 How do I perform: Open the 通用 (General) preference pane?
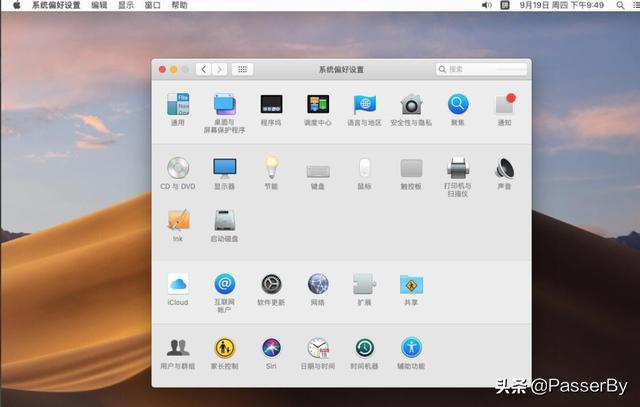click(178, 109)
